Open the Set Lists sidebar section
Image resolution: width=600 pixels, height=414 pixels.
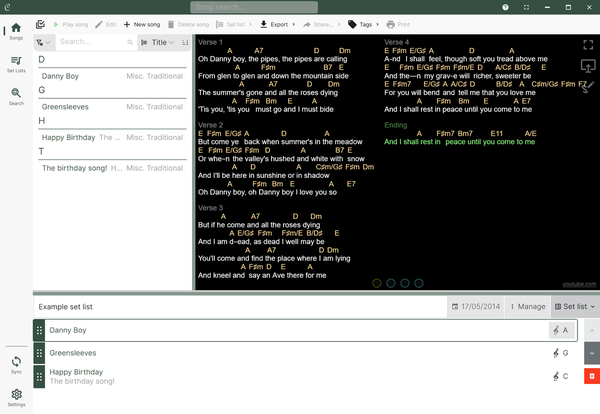coord(16,64)
